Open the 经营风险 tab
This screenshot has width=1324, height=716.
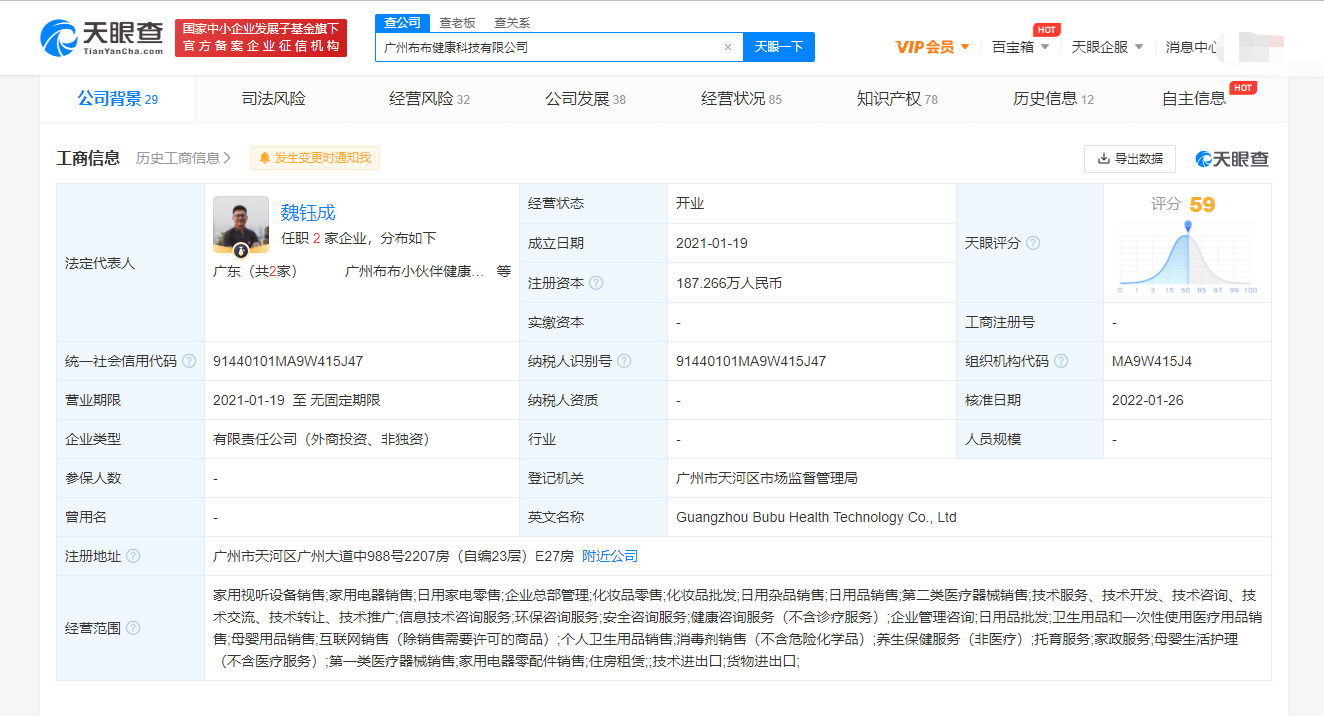429,99
